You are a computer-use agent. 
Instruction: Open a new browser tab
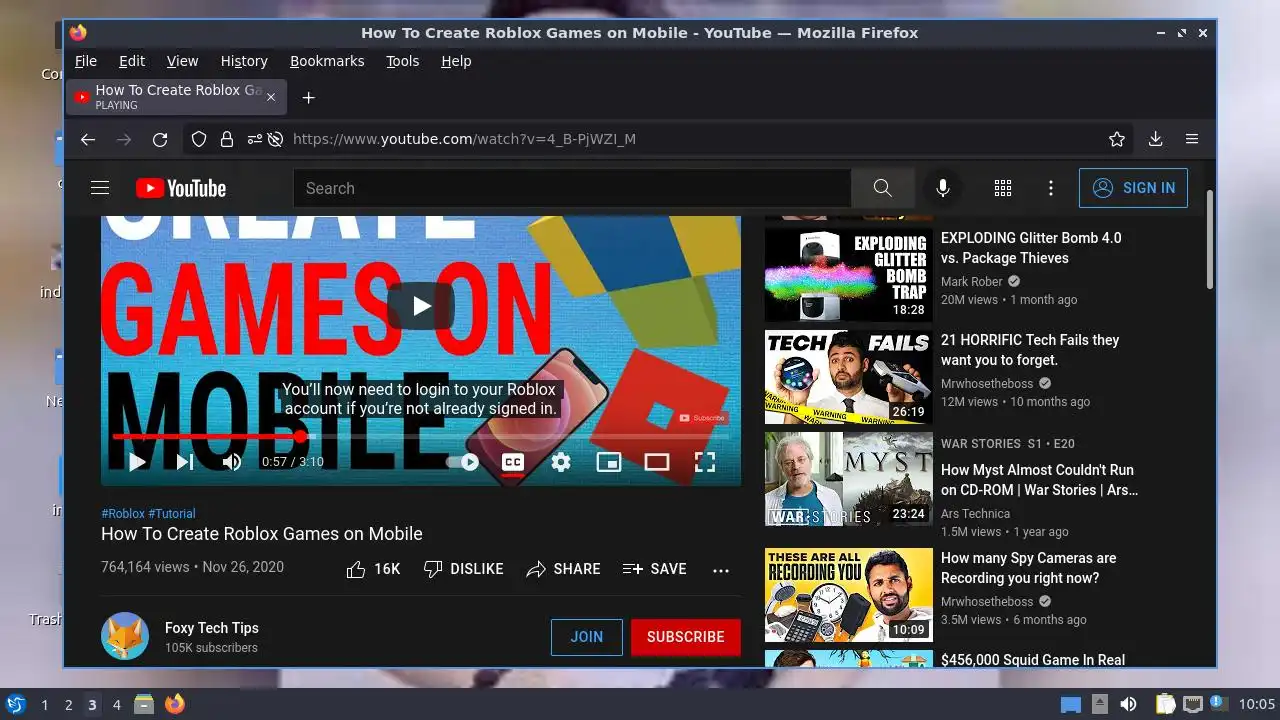(x=309, y=97)
